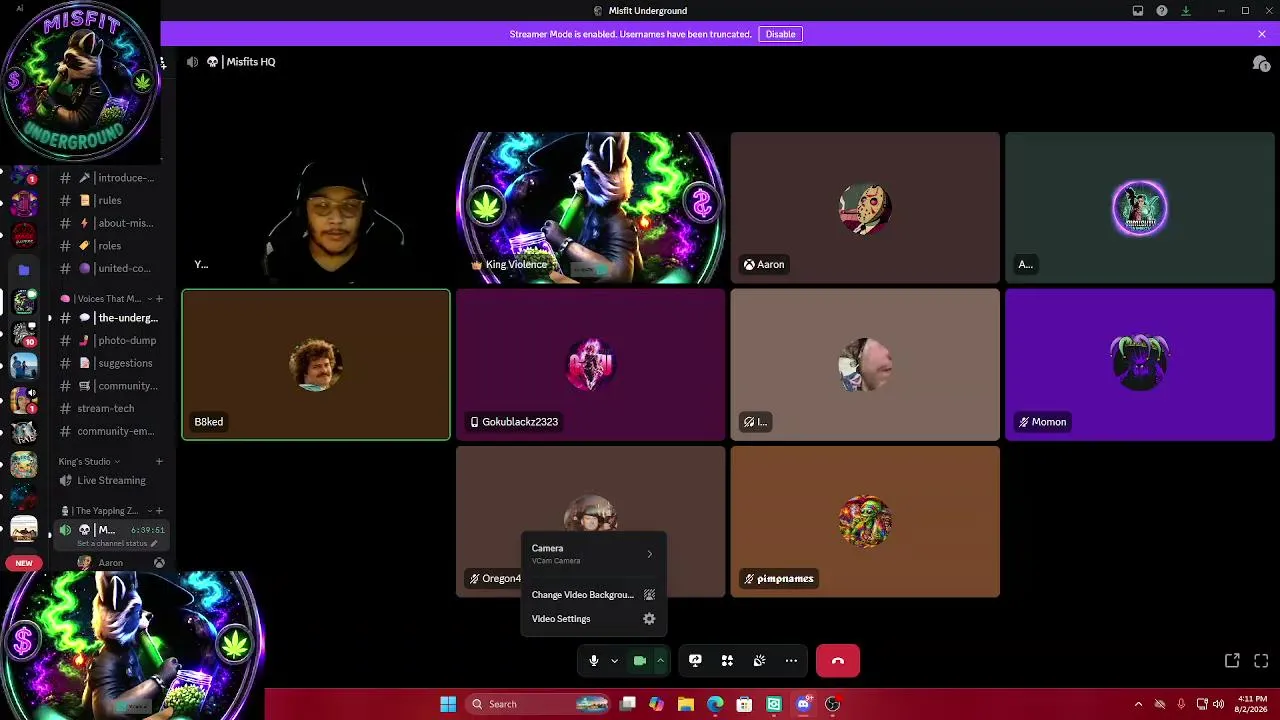Open the stream-tech channel
The image size is (1280, 720).
coord(110,408)
